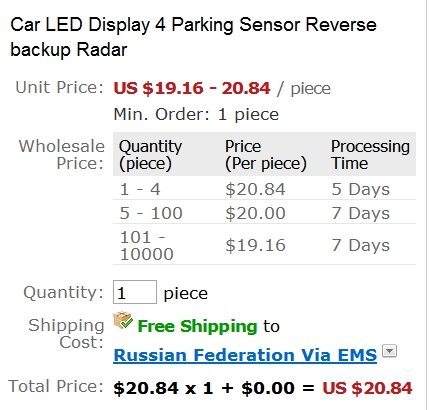
Task: Open the shipping destination dropdown arrow
Action: 389,351
